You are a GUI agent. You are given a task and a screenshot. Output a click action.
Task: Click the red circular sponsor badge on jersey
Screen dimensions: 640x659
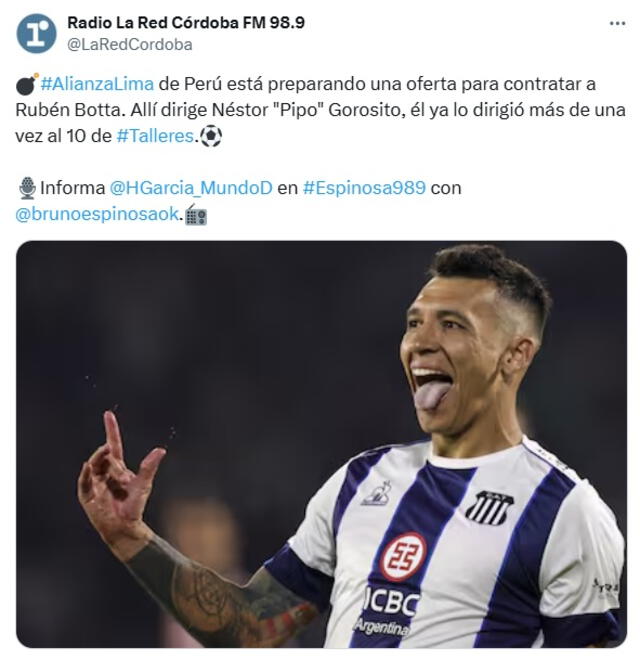(404, 556)
